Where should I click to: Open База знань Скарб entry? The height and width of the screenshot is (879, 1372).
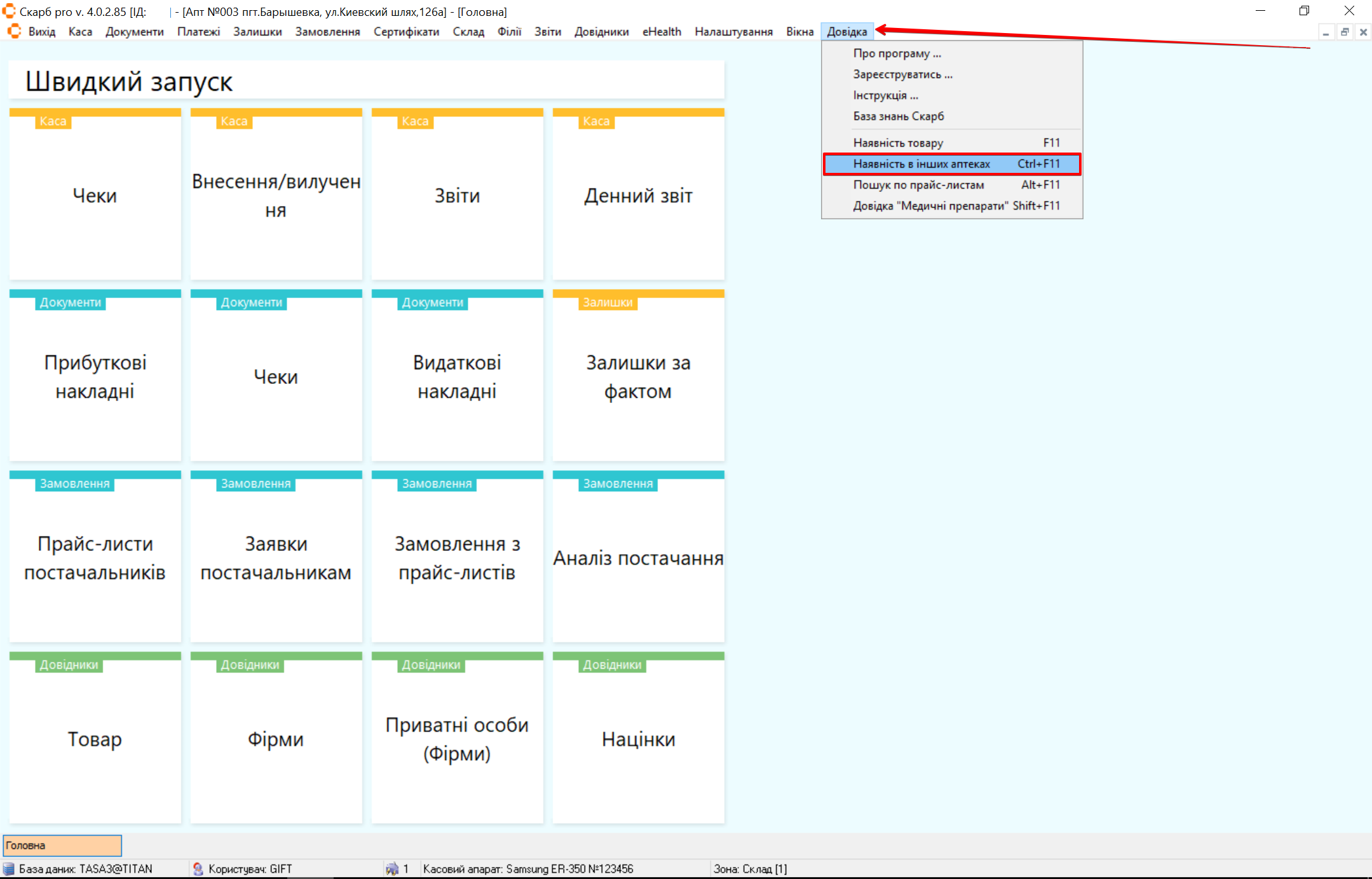point(898,116)
